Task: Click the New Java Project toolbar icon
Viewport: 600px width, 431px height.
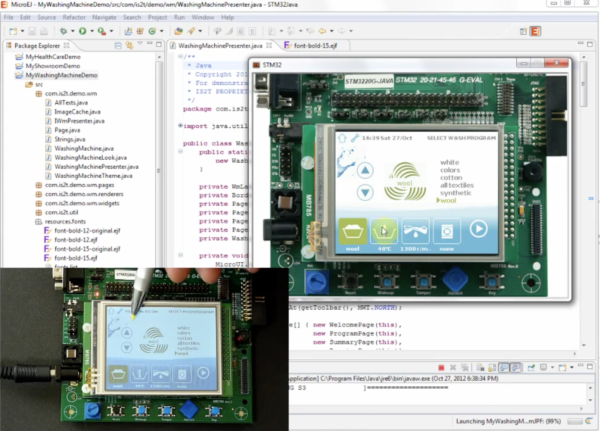Action: (128, 31)
